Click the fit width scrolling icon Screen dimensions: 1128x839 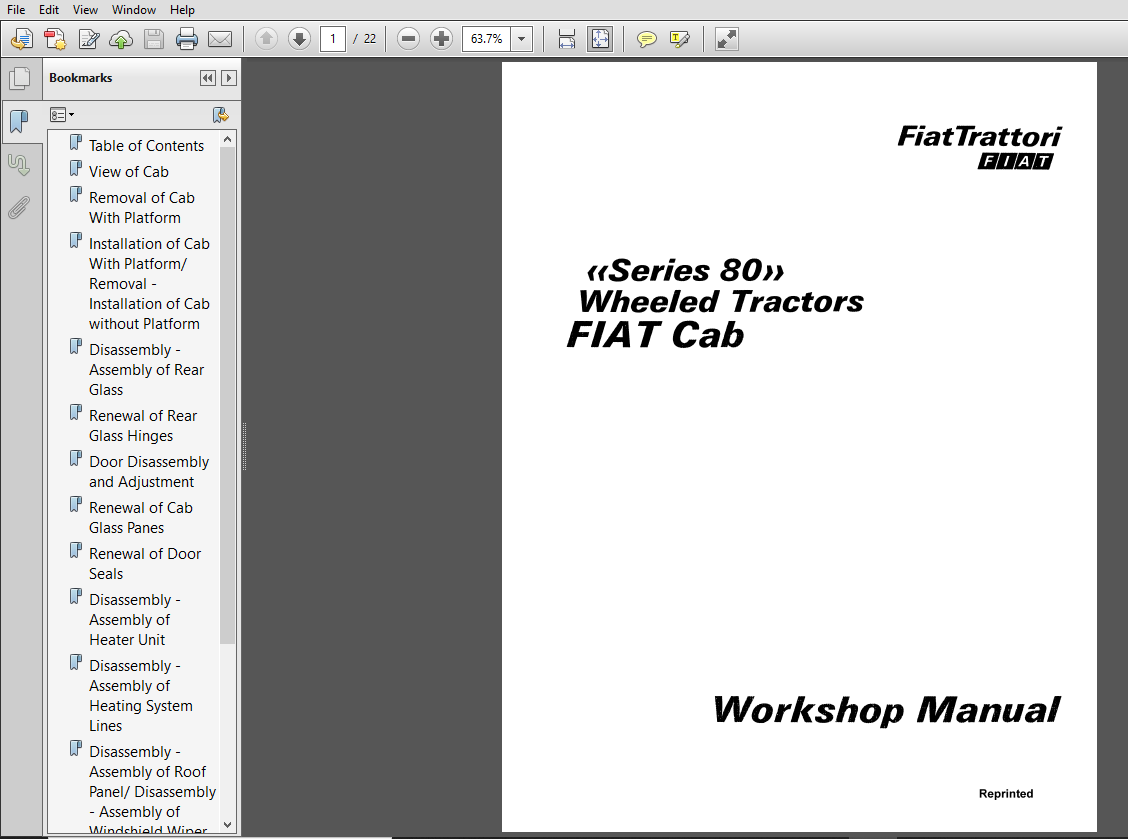point(567,39)
